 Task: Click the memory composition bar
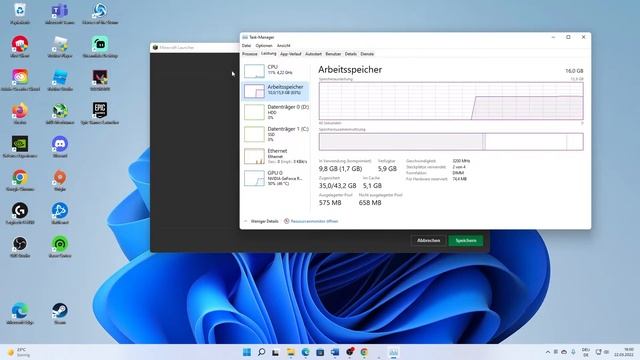pos(451,142)
